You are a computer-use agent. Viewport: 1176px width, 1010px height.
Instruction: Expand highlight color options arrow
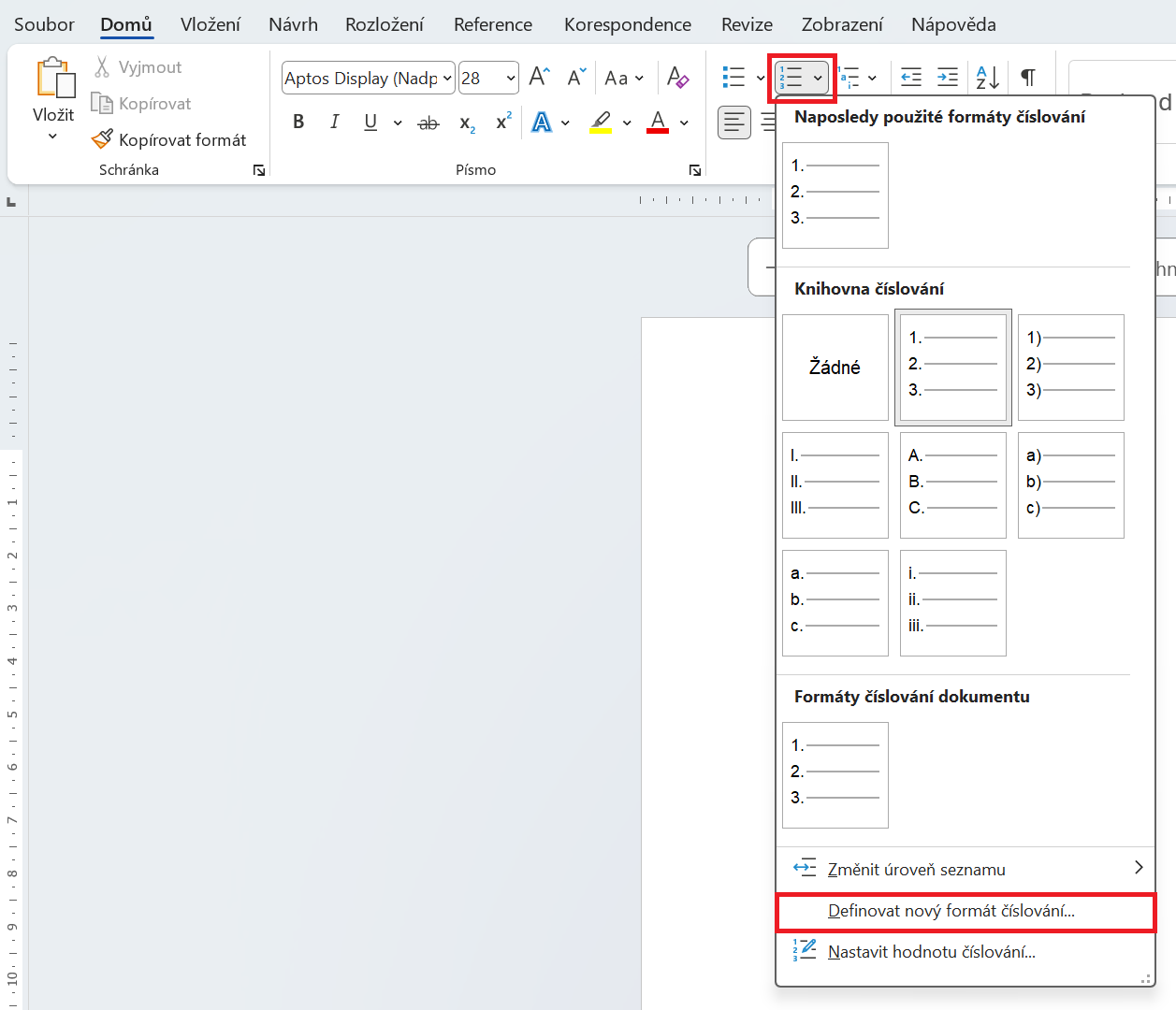coord(627,123)
